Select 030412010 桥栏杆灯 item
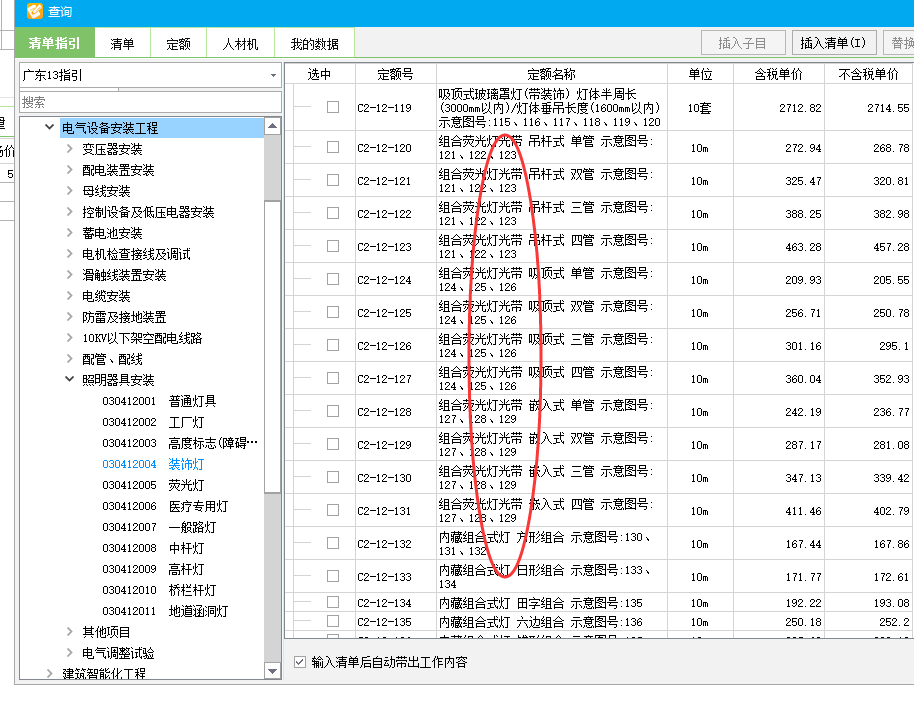The height and width of the screenshot is (708, 914). (x=159, y=590)
